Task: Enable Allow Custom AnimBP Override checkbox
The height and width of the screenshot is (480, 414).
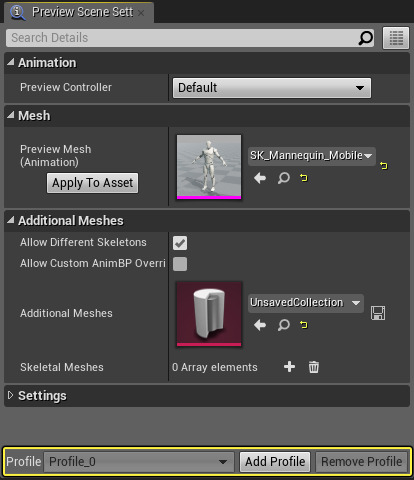Action: point(180,264)
